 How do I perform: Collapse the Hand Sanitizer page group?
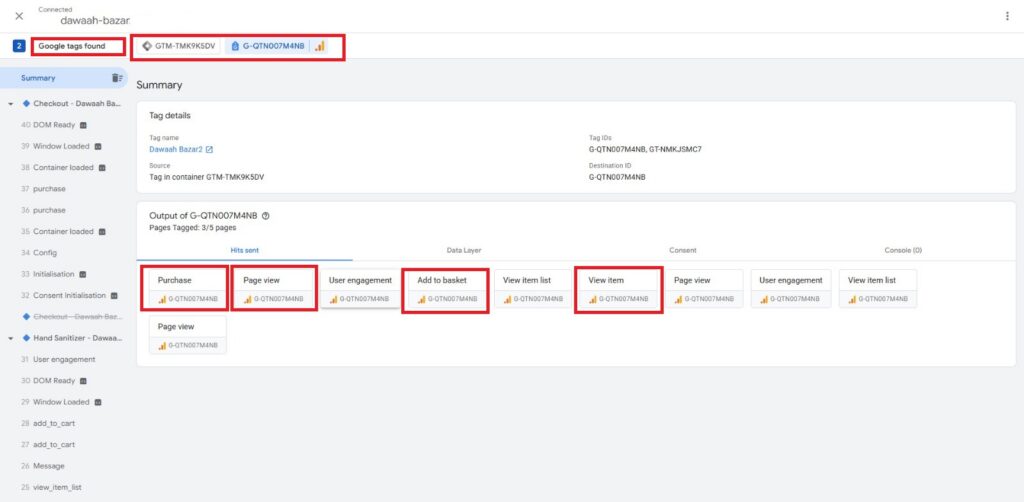coord(11,338)
